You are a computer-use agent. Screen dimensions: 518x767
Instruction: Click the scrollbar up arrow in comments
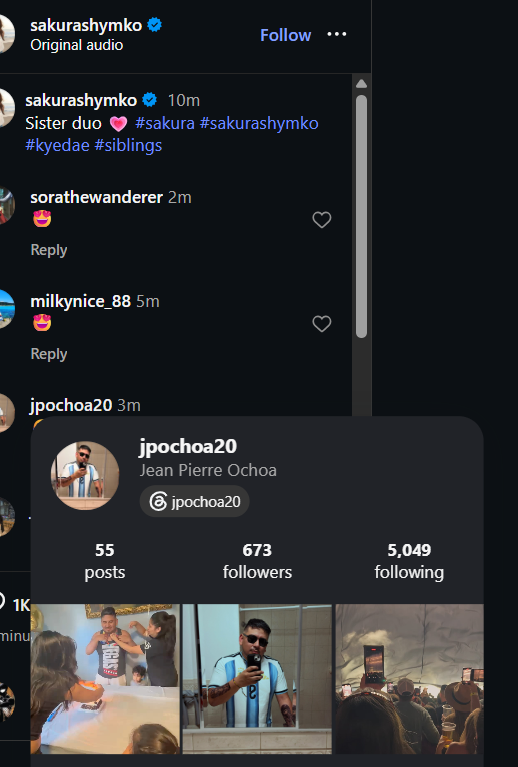[361, 84]
